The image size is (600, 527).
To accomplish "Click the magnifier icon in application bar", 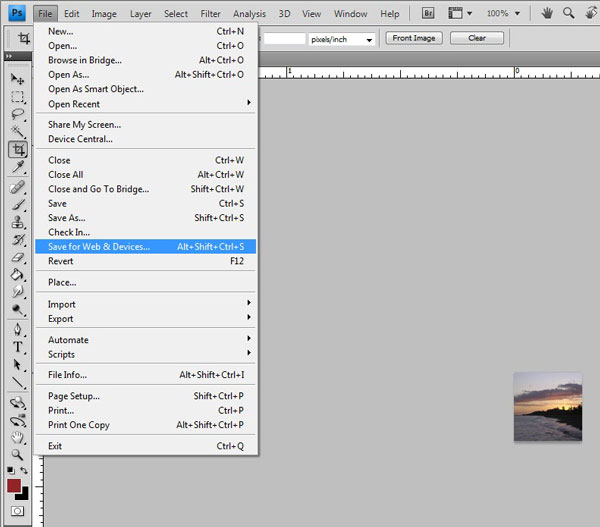I will (569, 13).
